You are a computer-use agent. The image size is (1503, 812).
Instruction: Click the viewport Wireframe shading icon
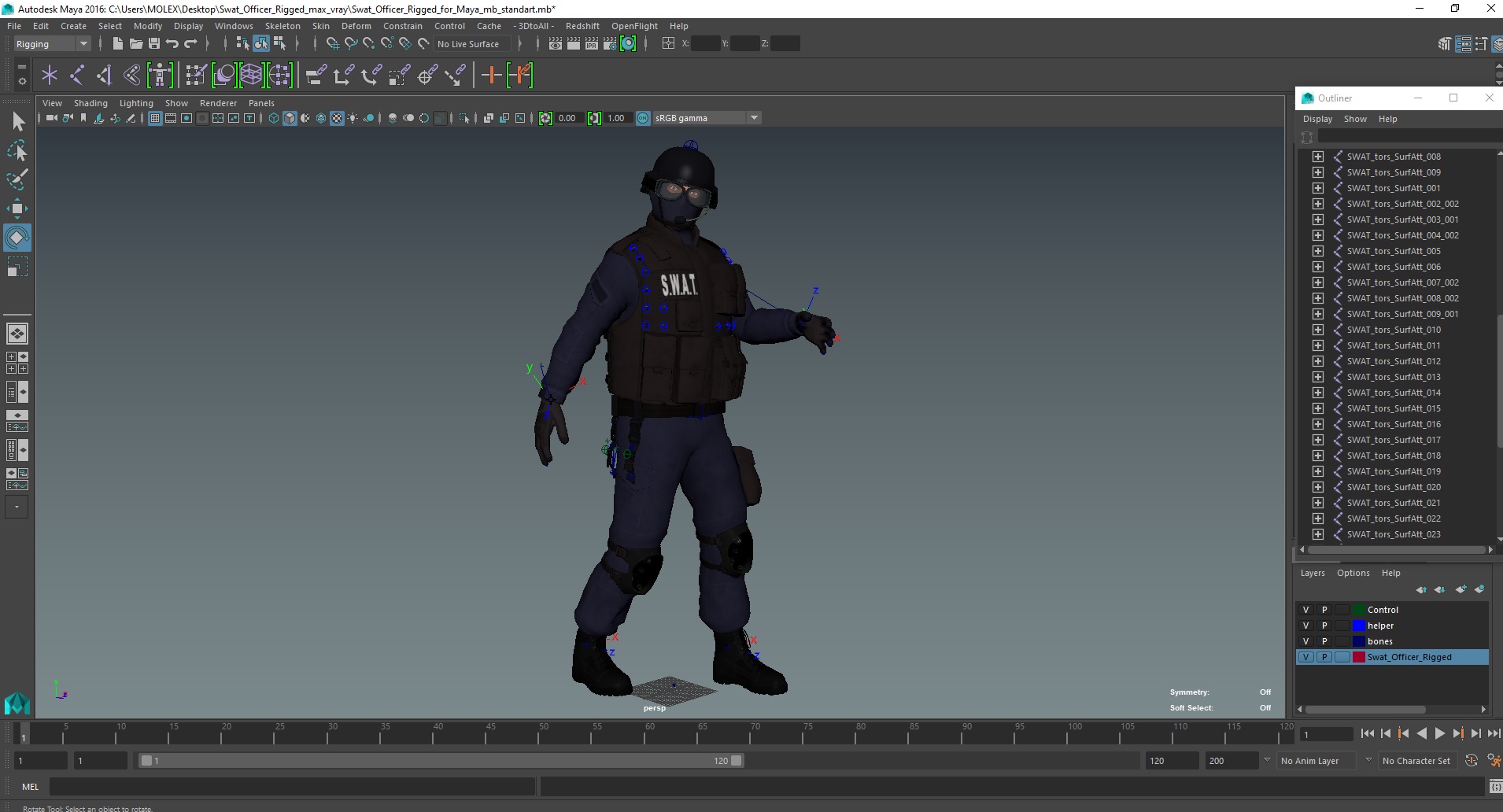tap(274, 118)
